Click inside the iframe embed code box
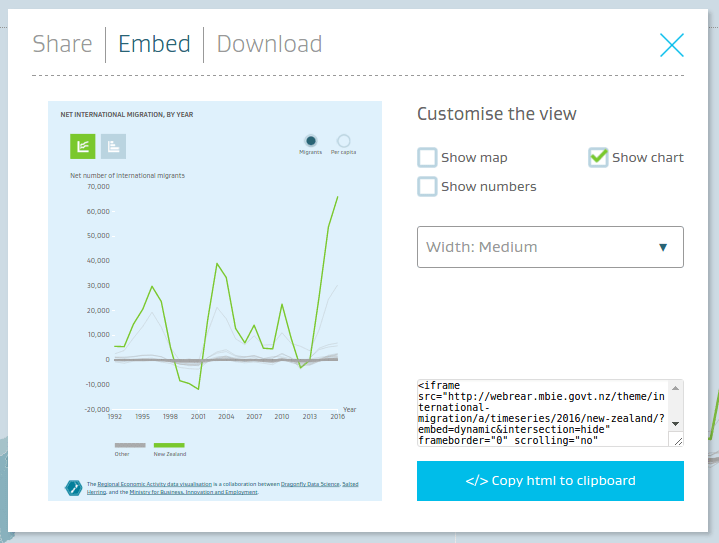 (540, 412)
